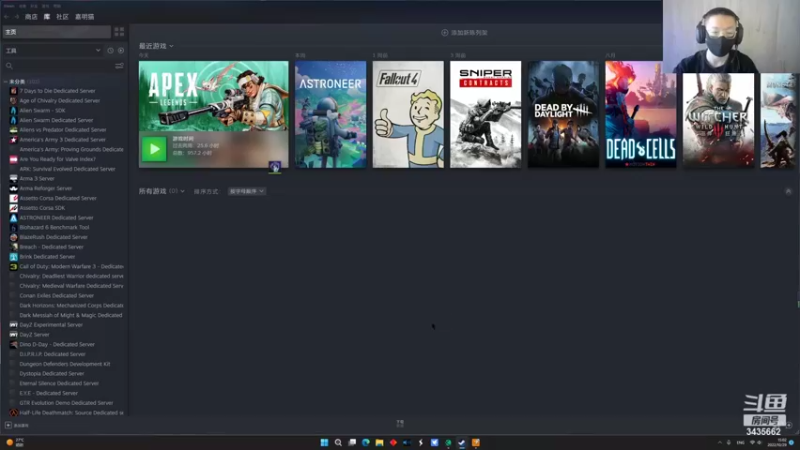Click the green play button for Apex Legends
The width and height of the screenshot is (800, 450).
pos(154,149)
